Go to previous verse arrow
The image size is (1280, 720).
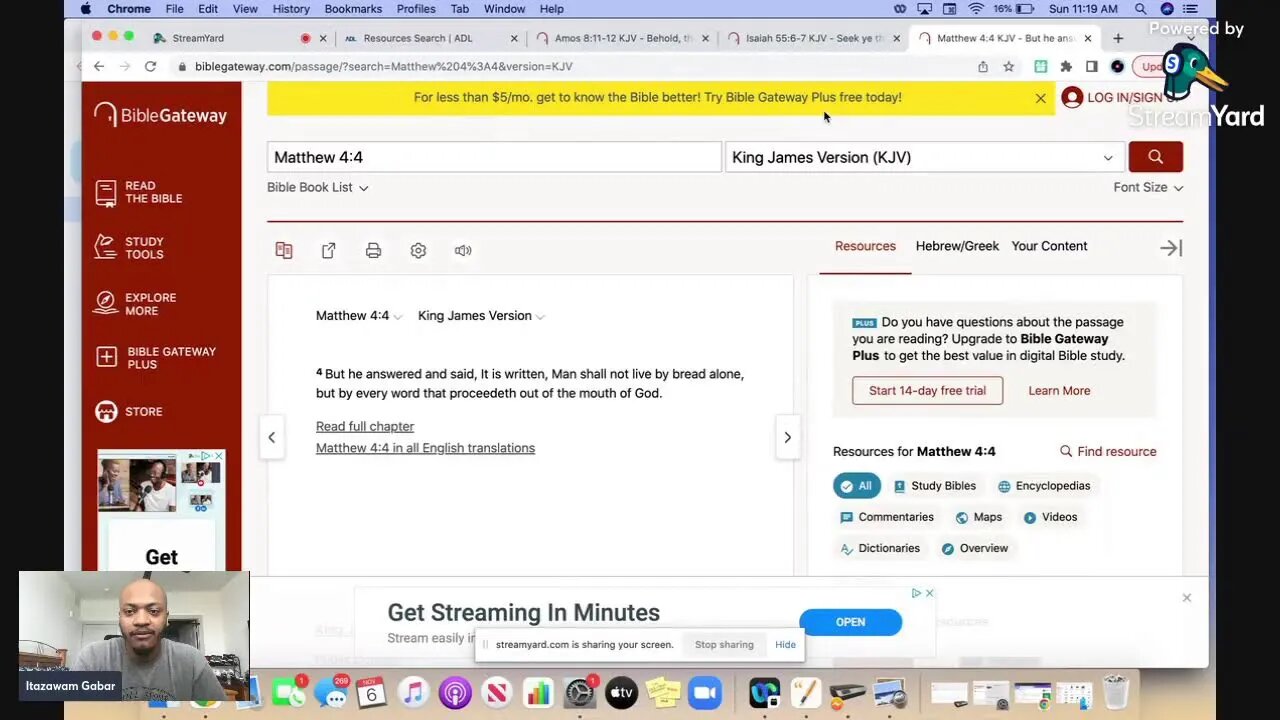(x=271, y=437)
